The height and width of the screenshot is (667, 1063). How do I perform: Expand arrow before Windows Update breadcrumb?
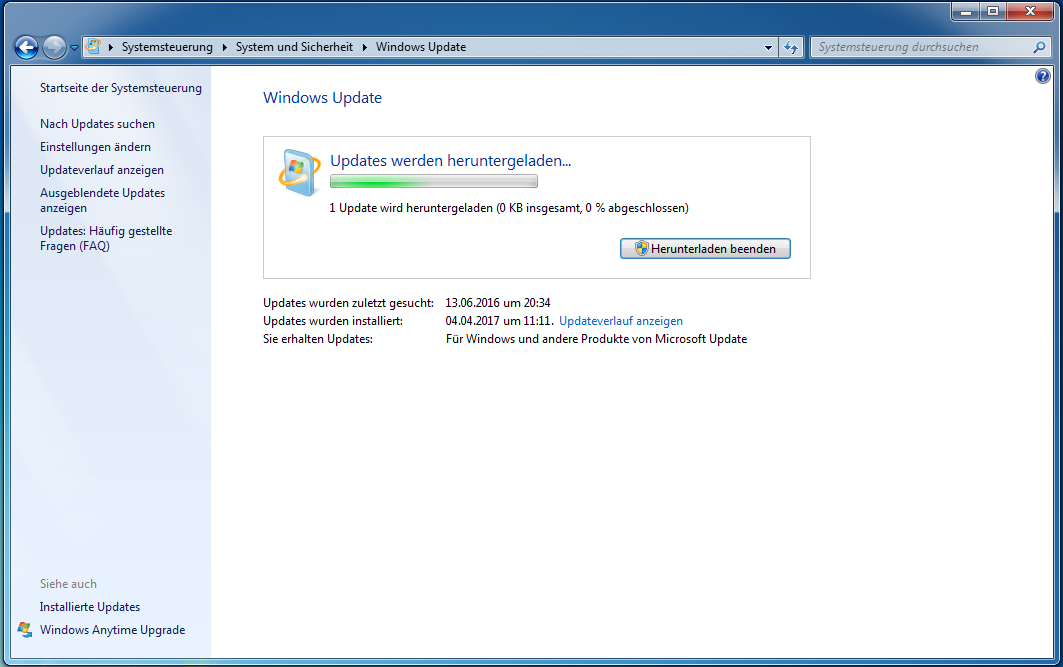[365, 47]
